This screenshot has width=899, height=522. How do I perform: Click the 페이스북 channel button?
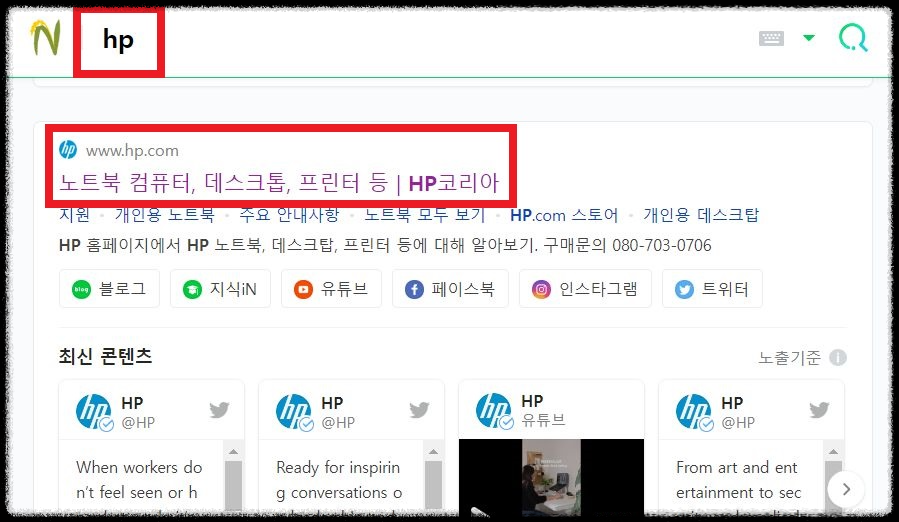click(x=450, y=289)
